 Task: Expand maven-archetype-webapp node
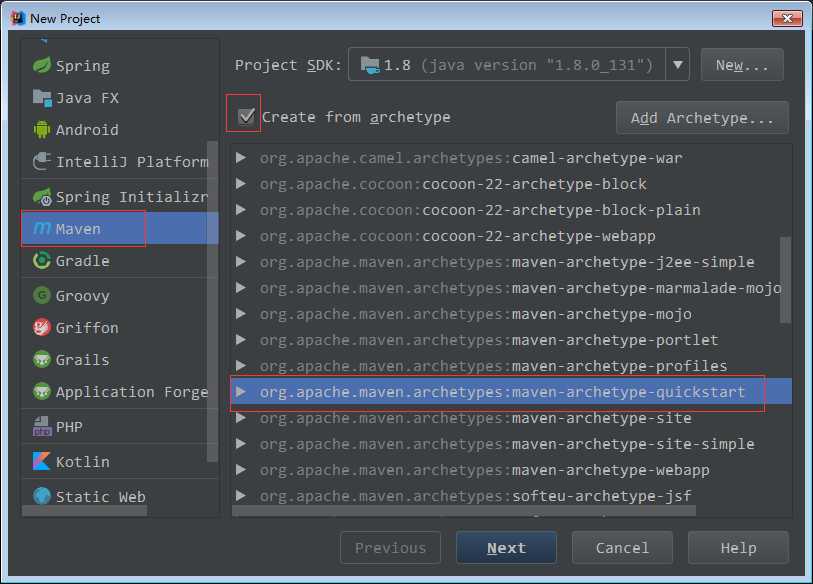(x=241, y=469)
